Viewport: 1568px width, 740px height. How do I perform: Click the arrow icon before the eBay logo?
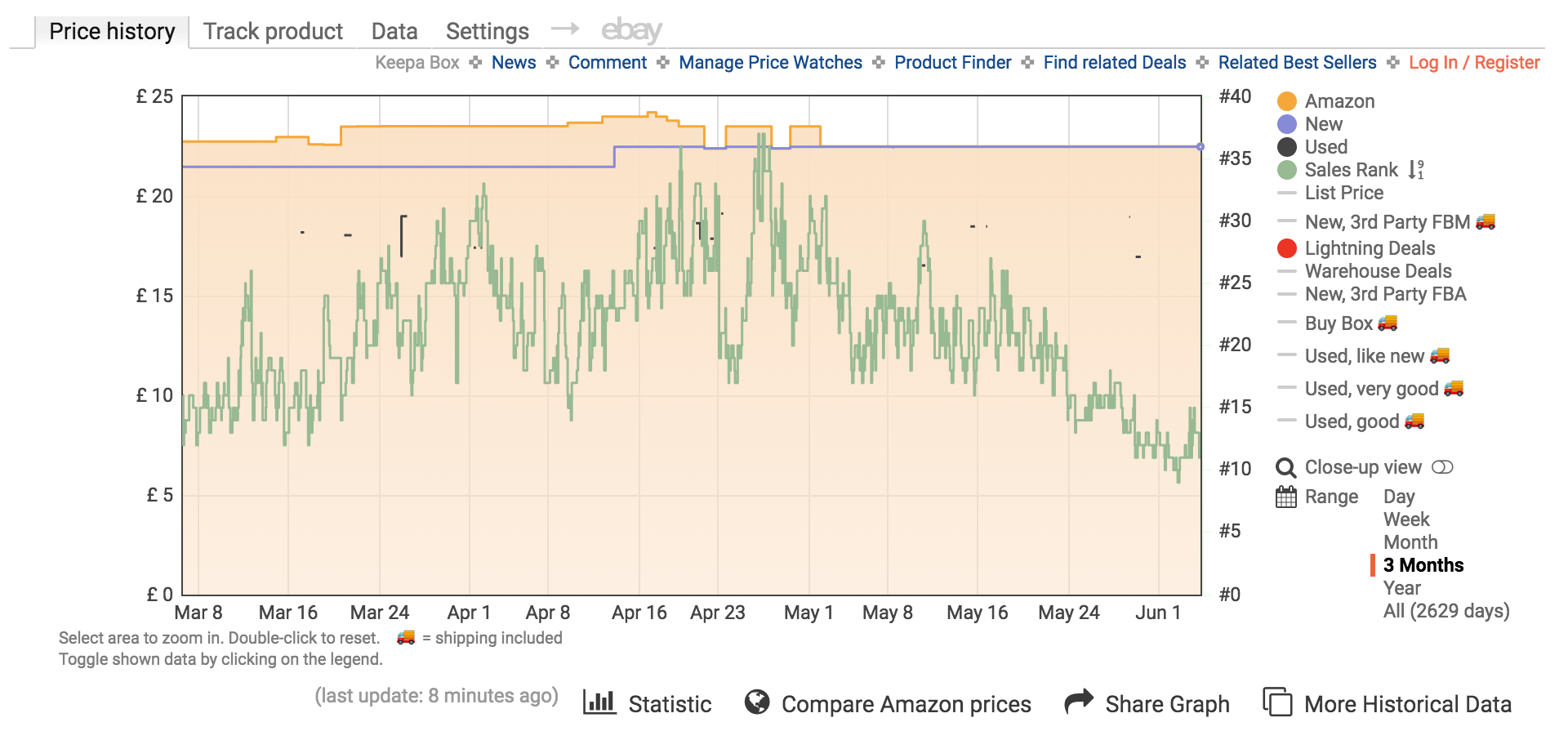click(565, 29)
